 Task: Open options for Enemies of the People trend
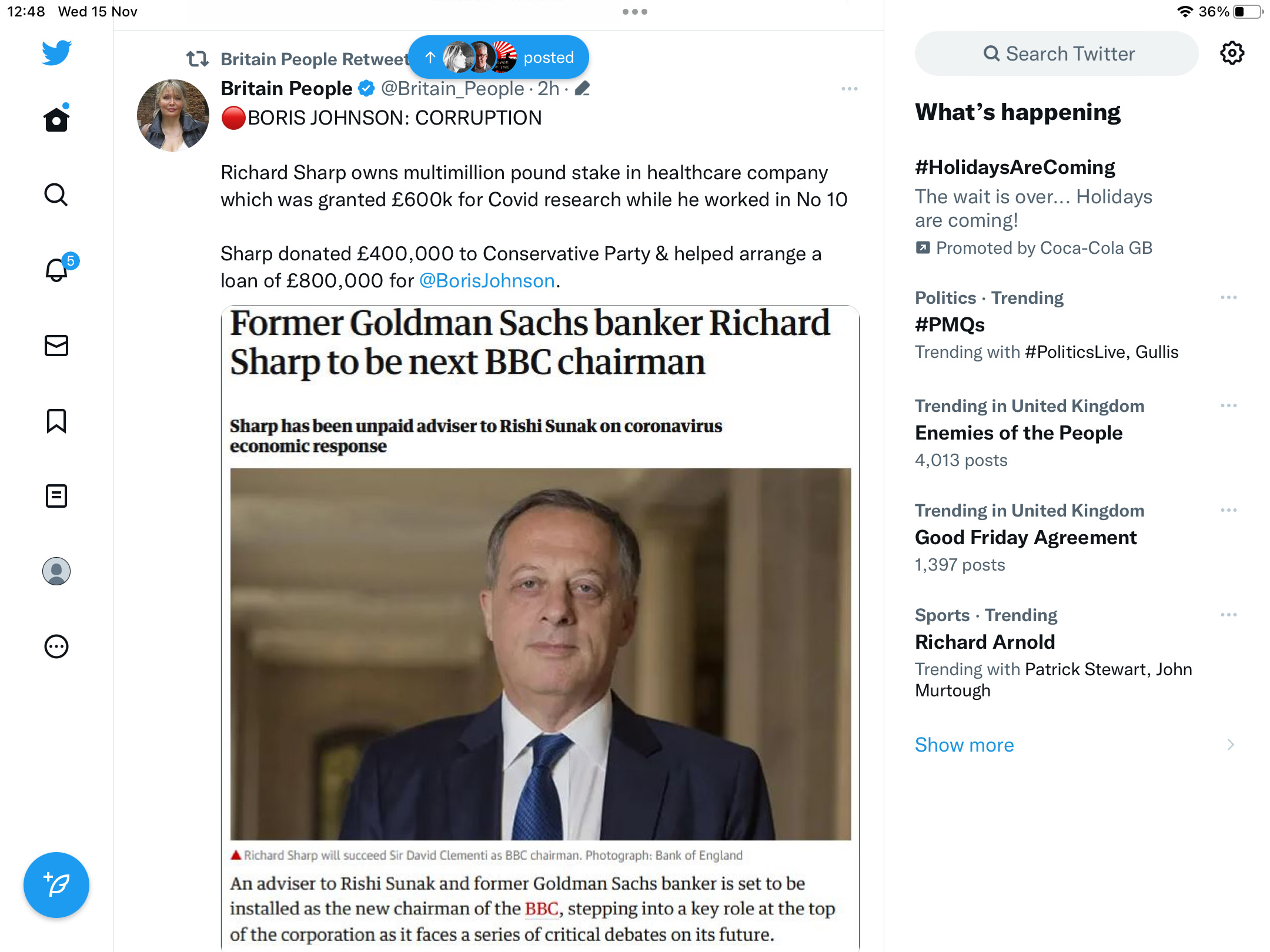pos(1228,405)
